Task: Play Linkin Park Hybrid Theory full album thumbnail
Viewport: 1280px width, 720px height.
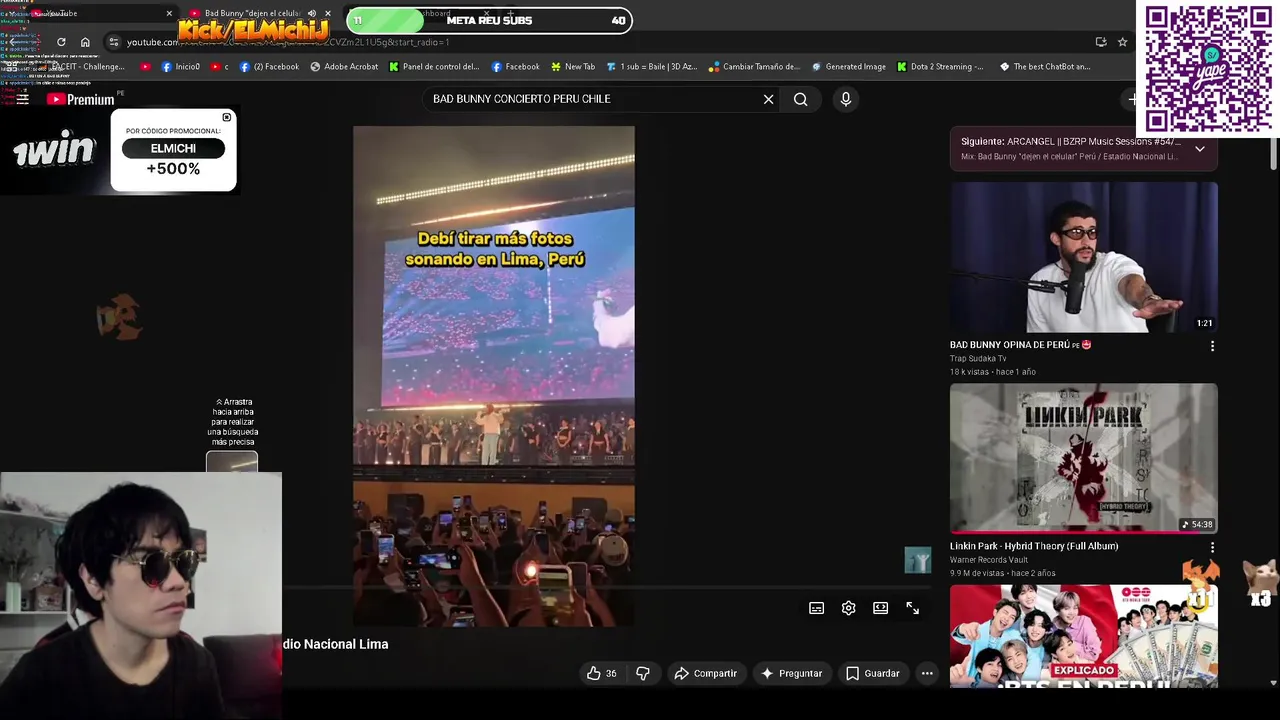Action: (x=1084, y=458)
